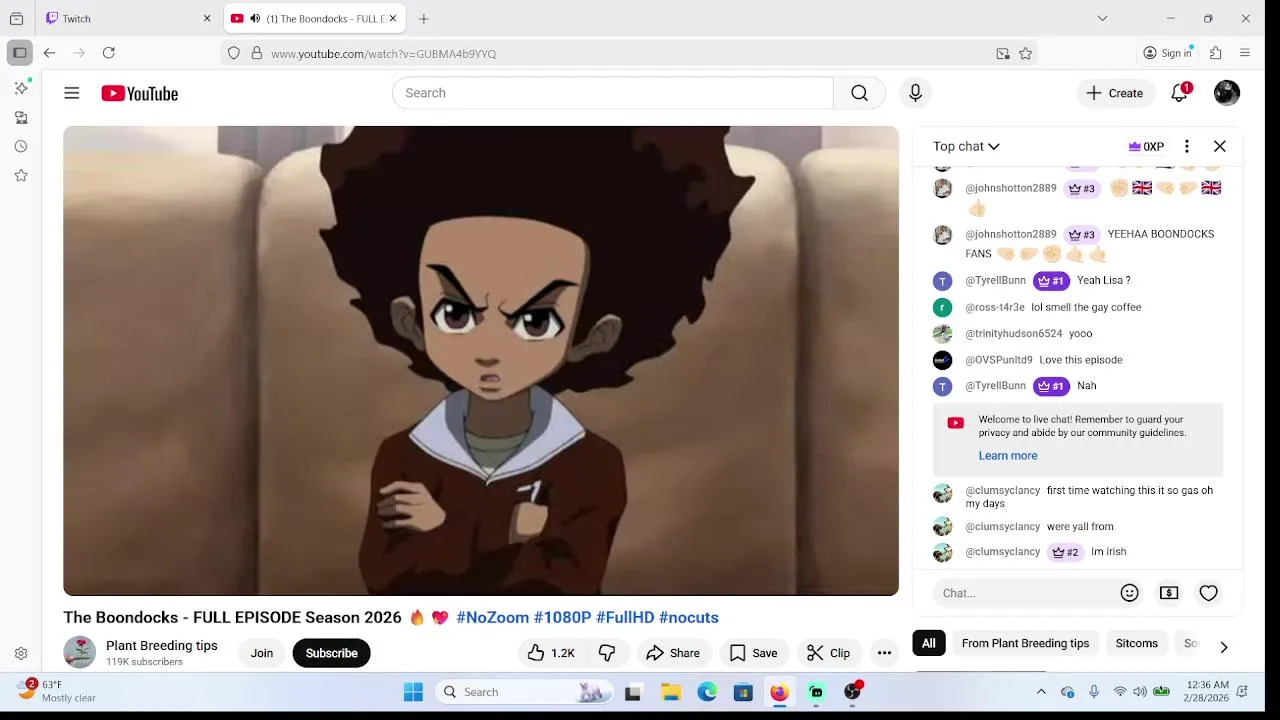Open bookmarks star in Firefox sidebar
The image size is (1280, 720).
click(21, 176)
